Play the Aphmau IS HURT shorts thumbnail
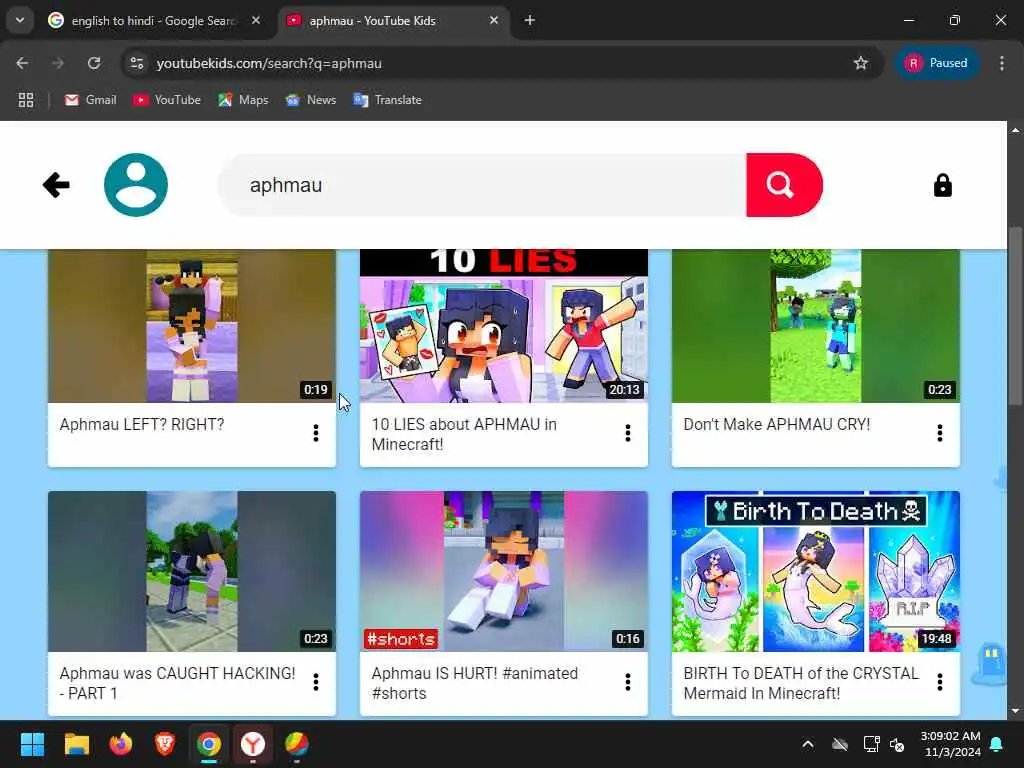 pos(504,571)
